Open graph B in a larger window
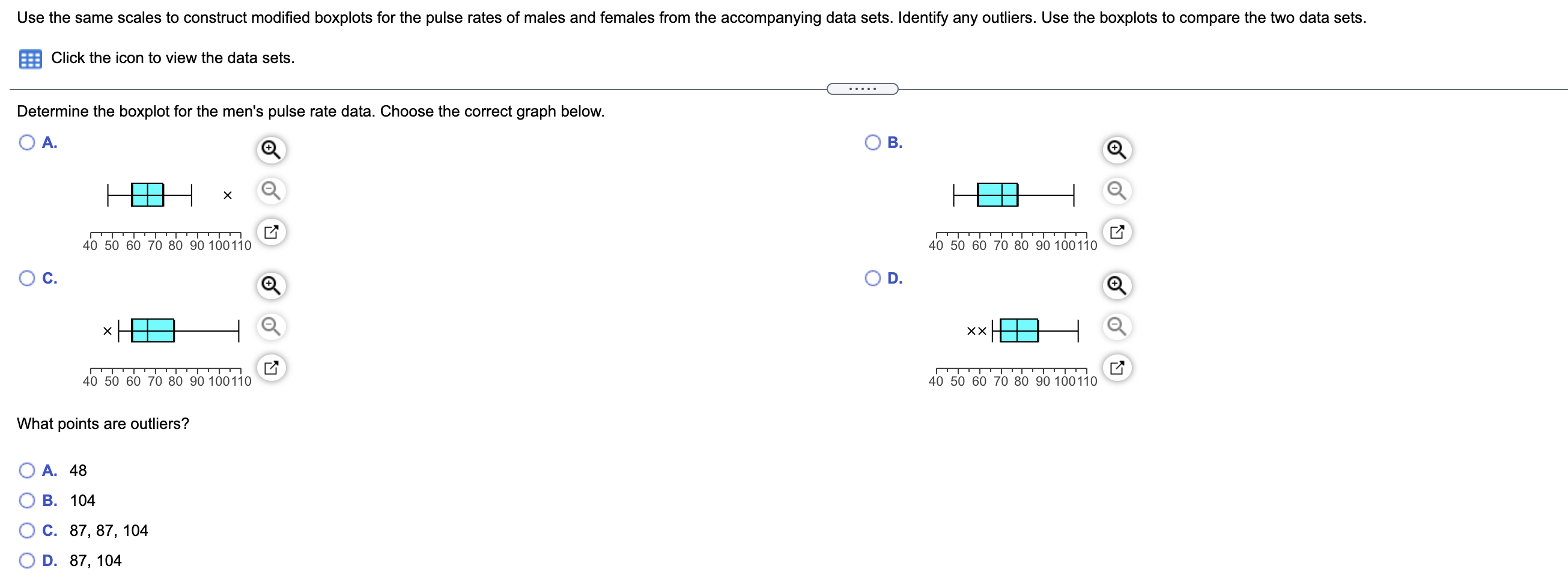The height and width of the screenshot is (584, 1568). 1116,231
